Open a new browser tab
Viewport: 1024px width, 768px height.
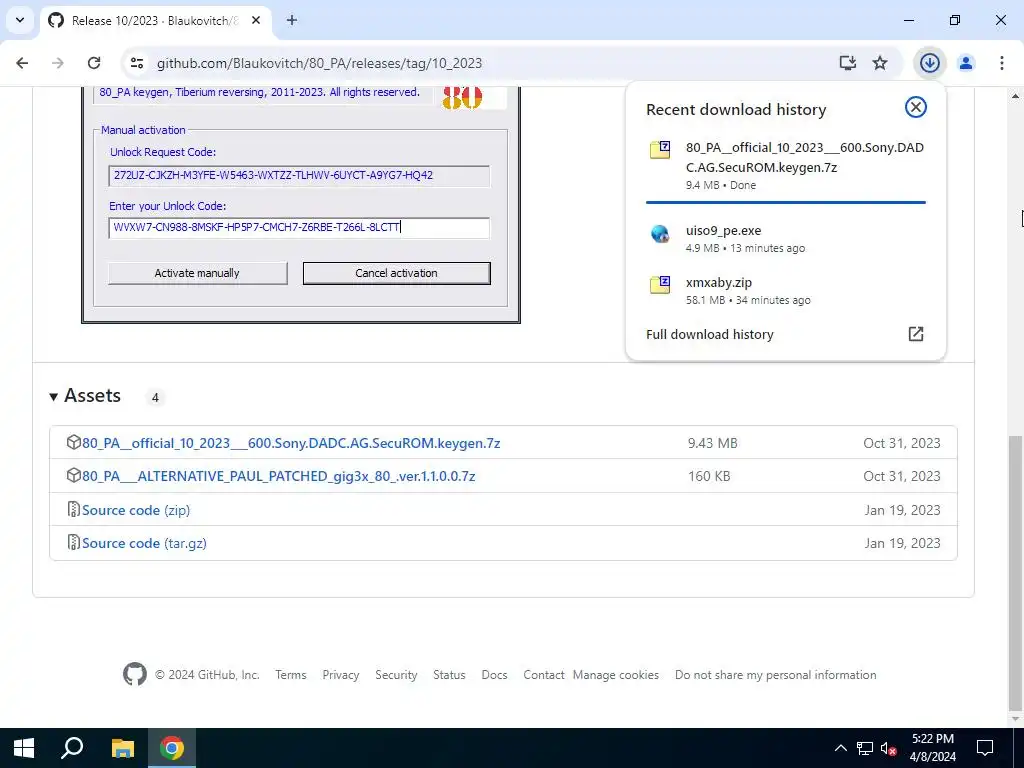coord(292,20)
